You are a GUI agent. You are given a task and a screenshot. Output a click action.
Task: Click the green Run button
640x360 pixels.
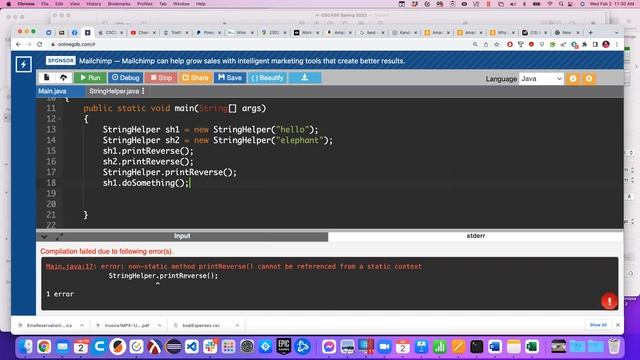[90, 78]
